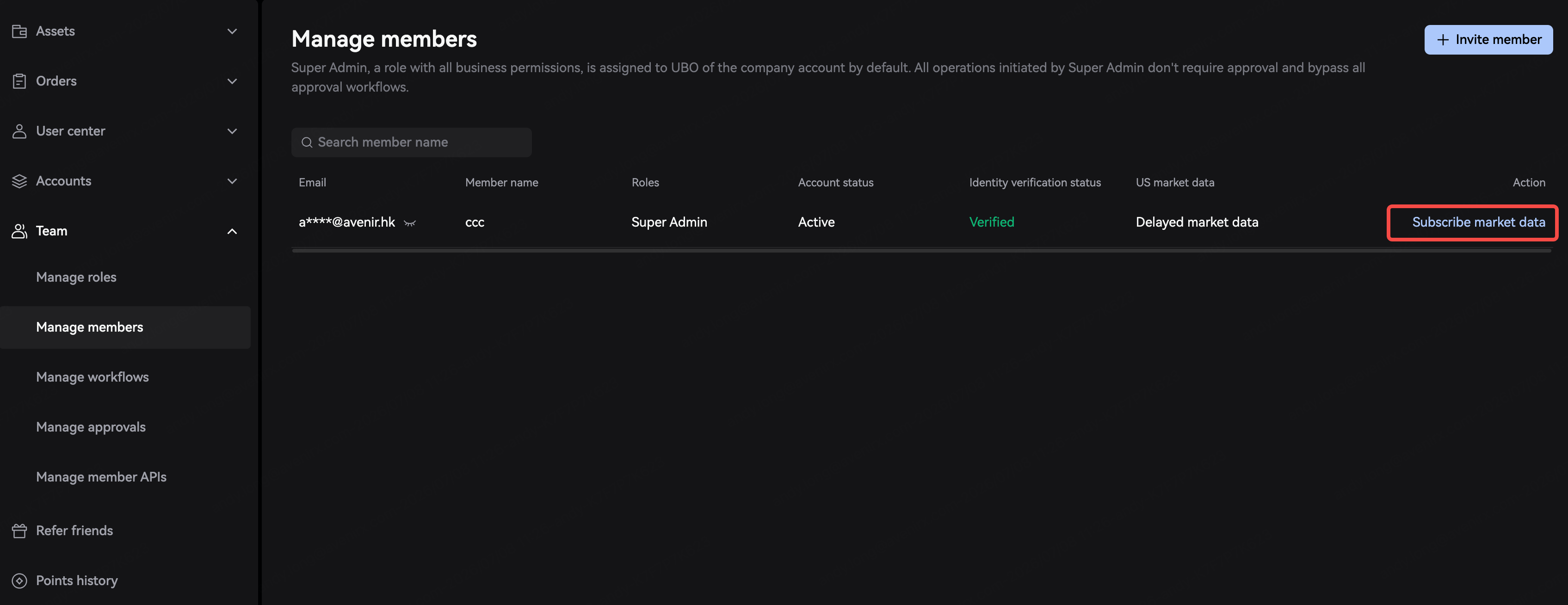Click the green Verified status

click(992, 222)
